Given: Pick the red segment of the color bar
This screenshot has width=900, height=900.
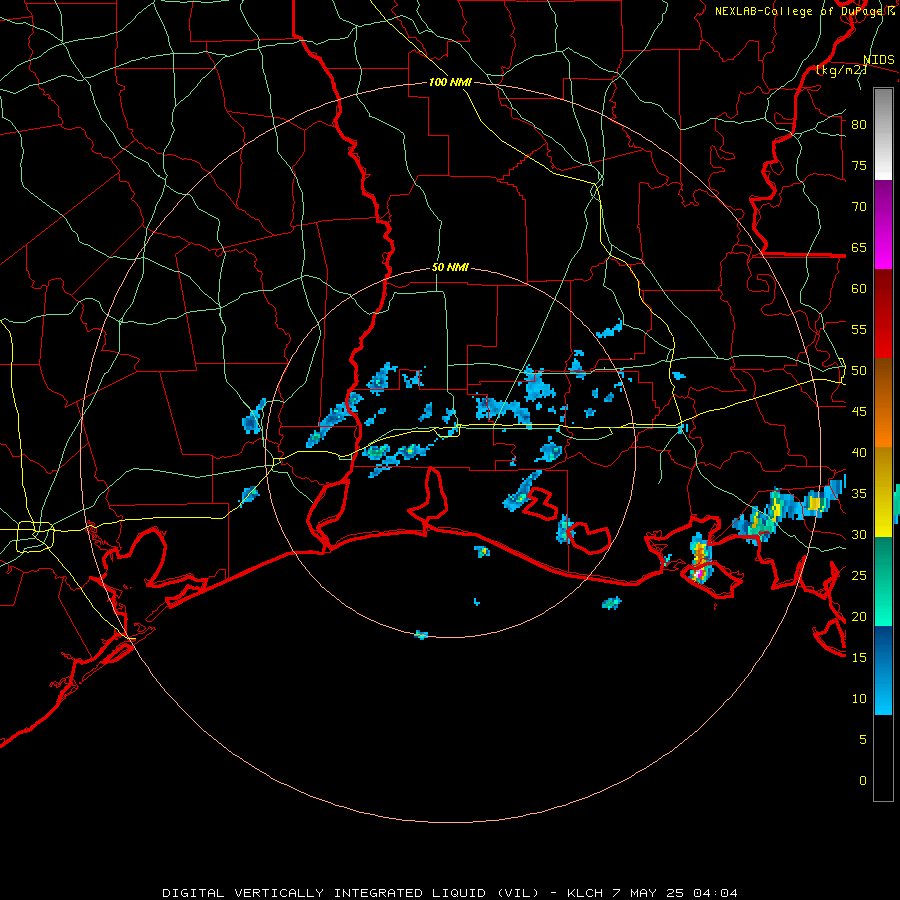Looking at the screenshot, I should pos(883,313).
